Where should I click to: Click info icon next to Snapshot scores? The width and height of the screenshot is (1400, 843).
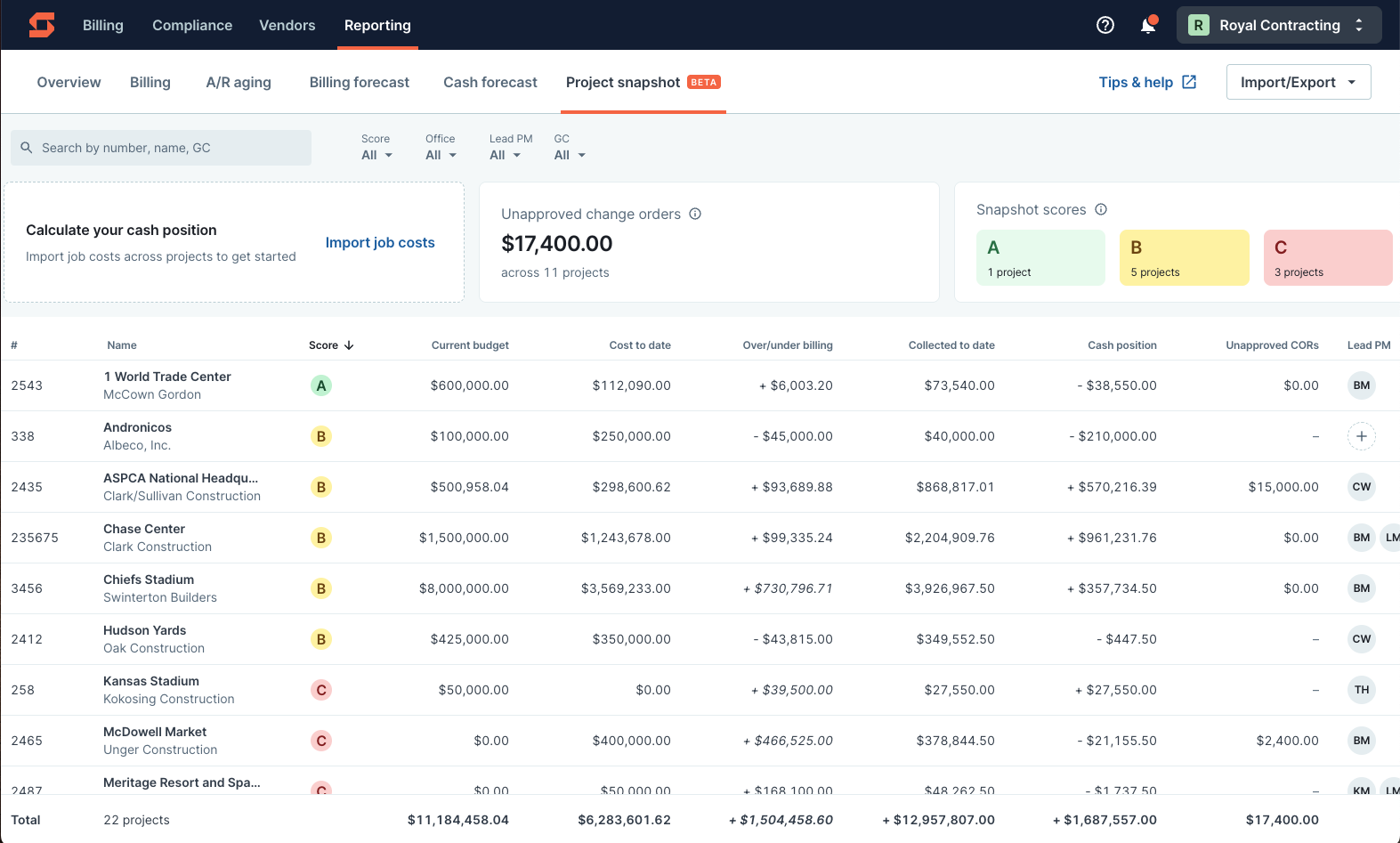coord(1101,209)
